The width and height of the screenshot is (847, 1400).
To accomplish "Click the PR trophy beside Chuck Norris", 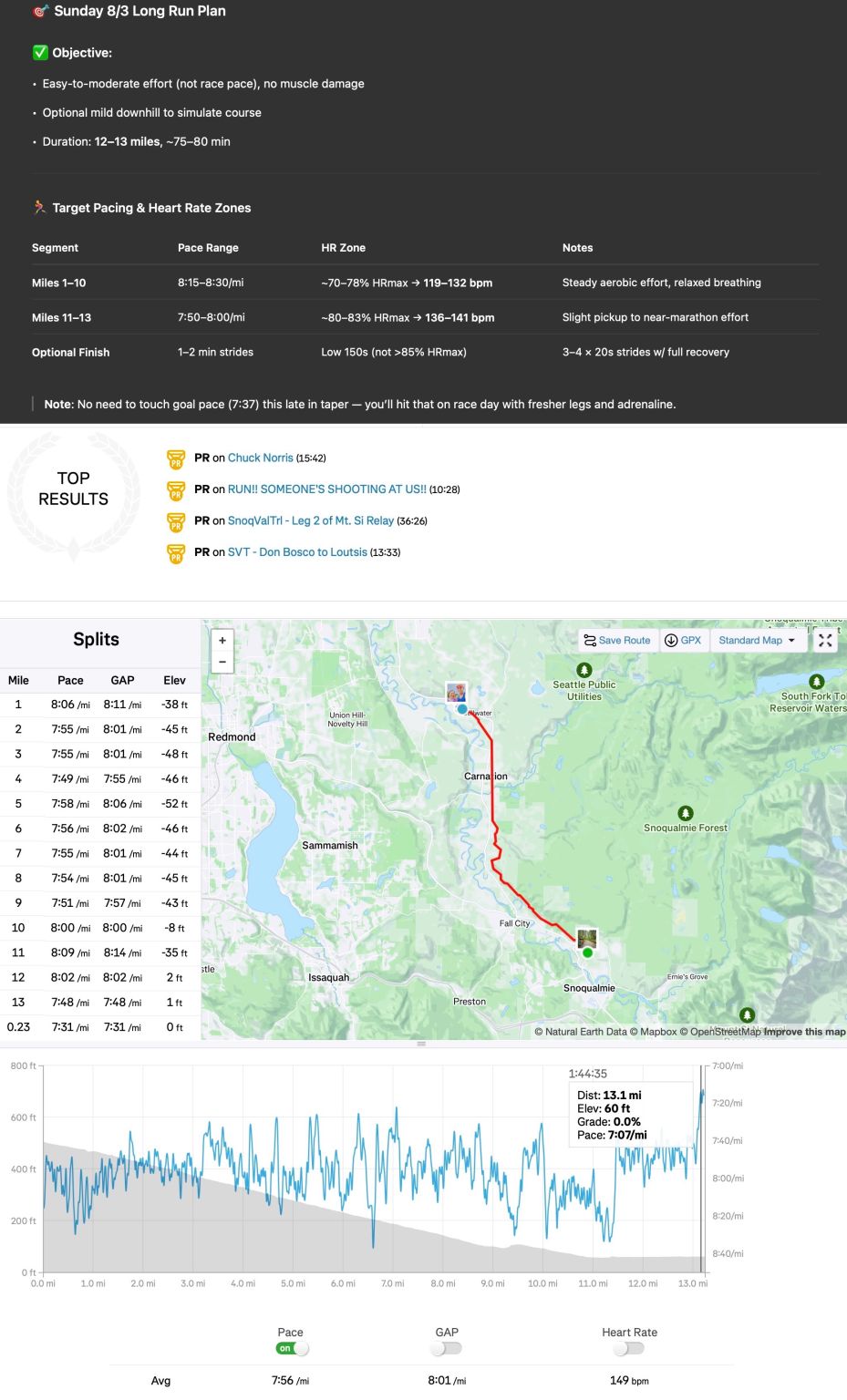I will pos(176,458).
